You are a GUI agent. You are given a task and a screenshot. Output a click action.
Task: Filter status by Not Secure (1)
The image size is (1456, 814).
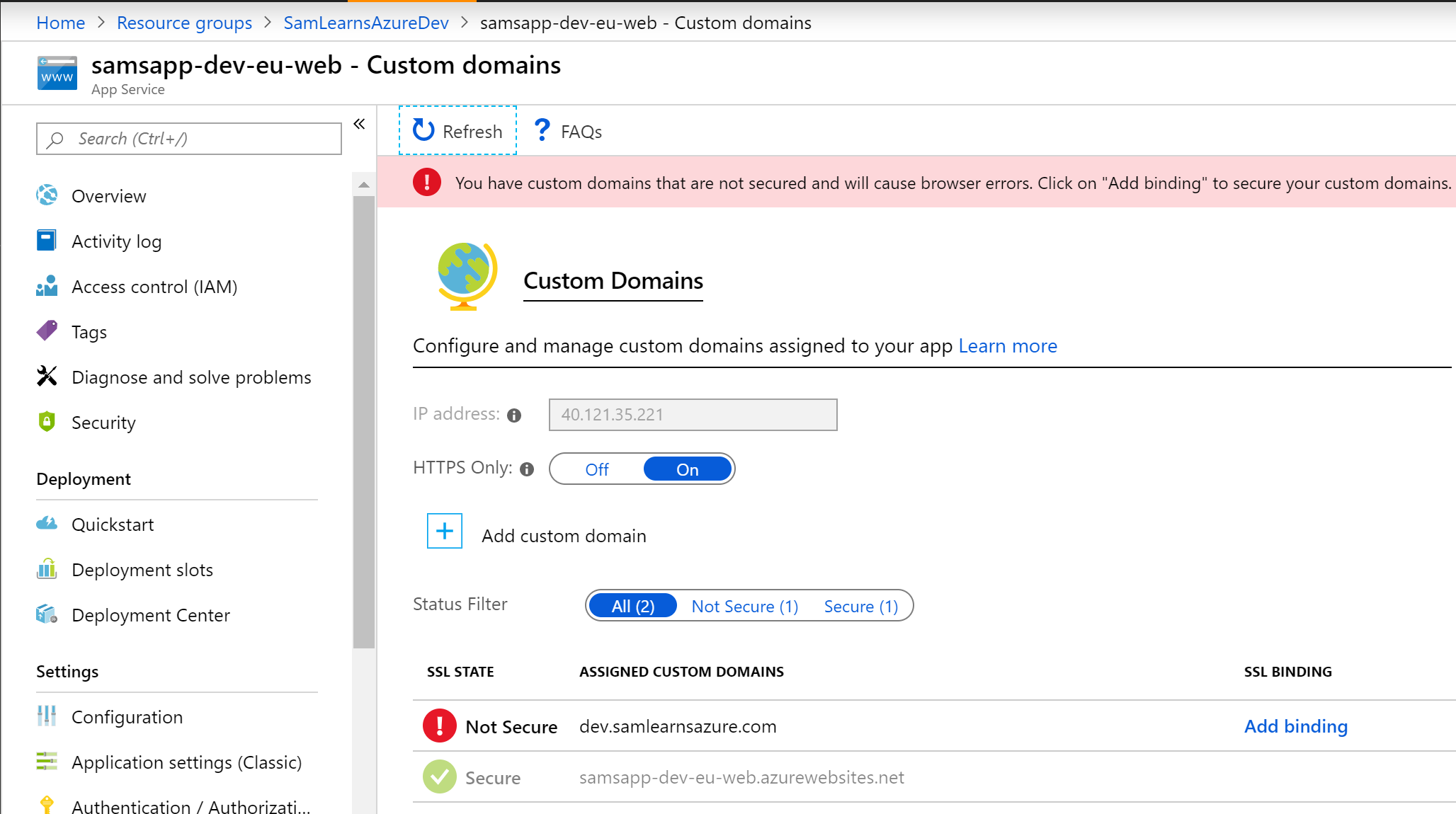click(744, 607)
